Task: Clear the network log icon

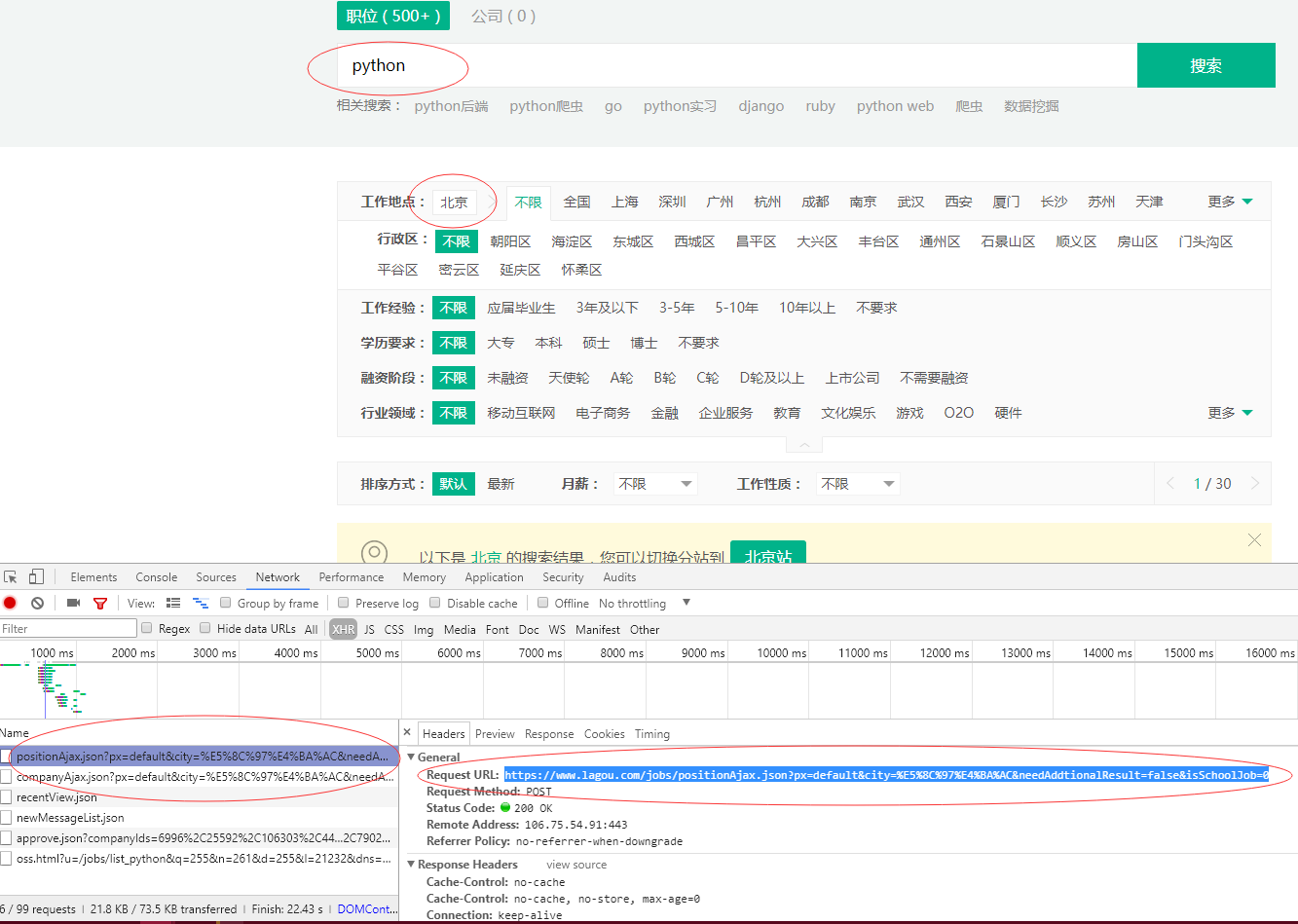Action: pyautogui.click(x=37, y=603)
